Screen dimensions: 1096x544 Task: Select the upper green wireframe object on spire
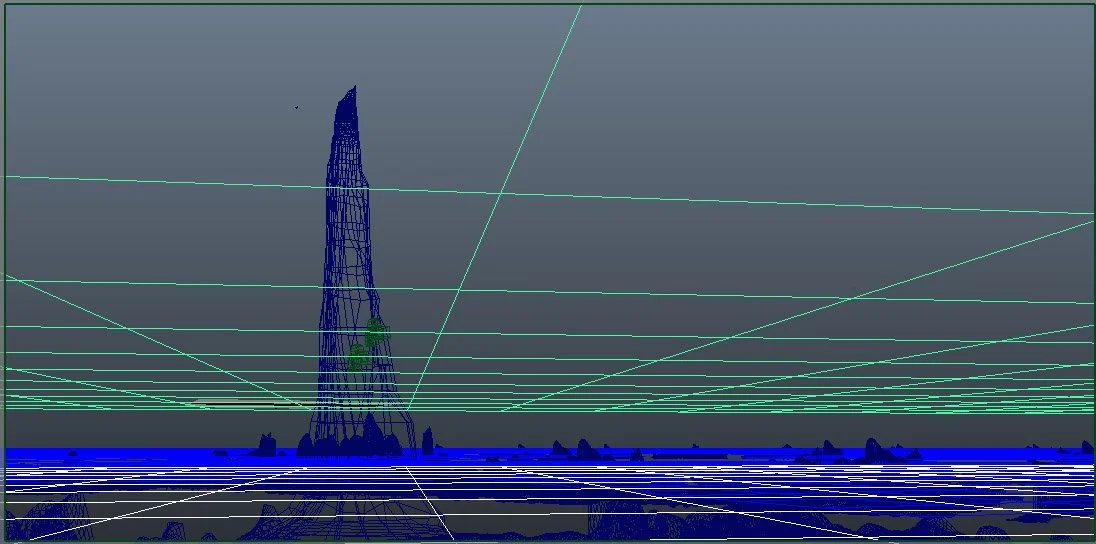pyautogui.click(x=377, y=331)
